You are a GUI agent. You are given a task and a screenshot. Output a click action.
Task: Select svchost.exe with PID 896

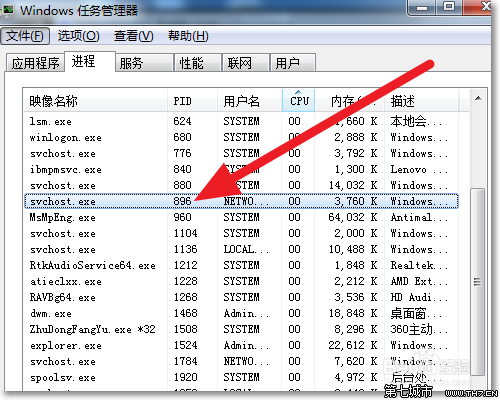click(241, 201)
